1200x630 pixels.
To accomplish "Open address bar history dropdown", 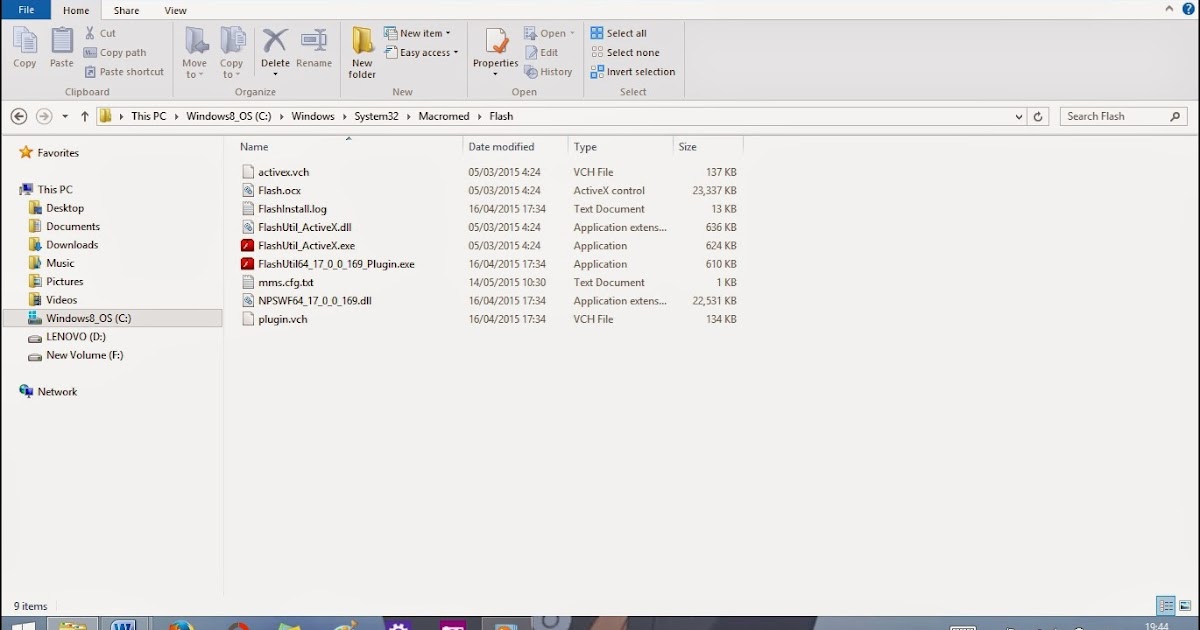I will (1018, 116).
